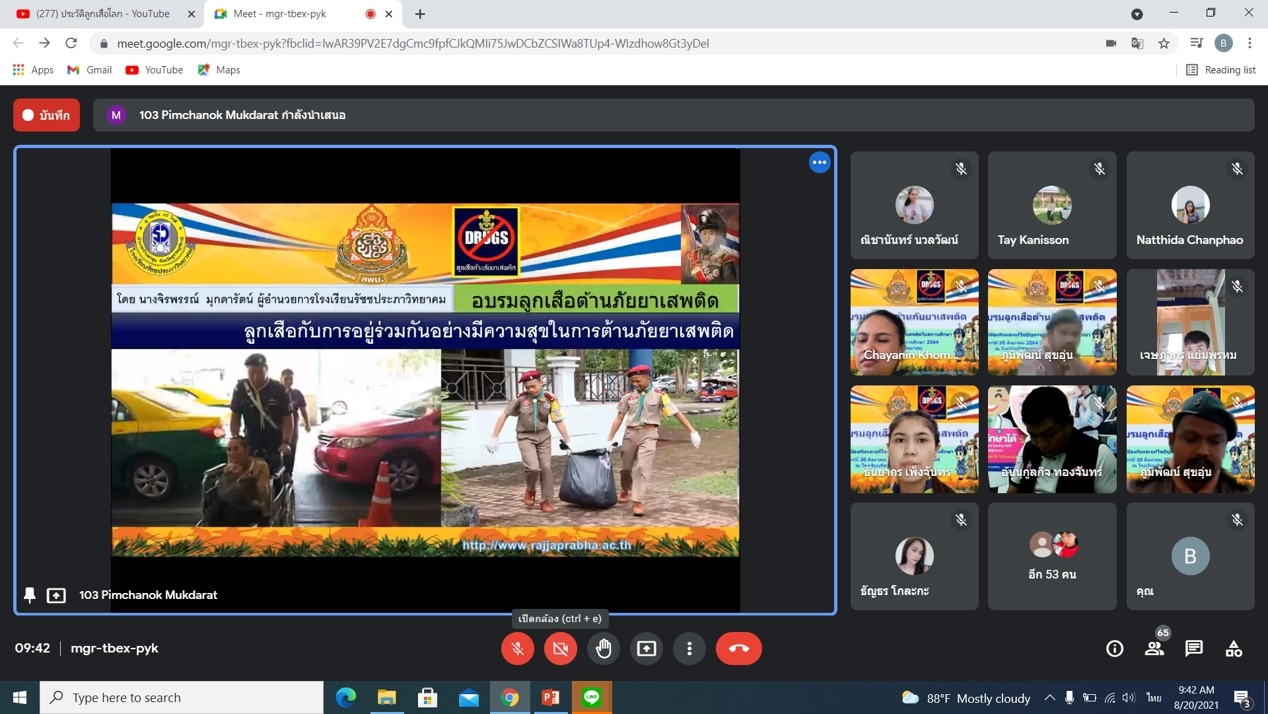The height and width of the screenshot is (714, 1268).
Task: Turn on the camera in Meet
Action: click(x=561, y=648)
